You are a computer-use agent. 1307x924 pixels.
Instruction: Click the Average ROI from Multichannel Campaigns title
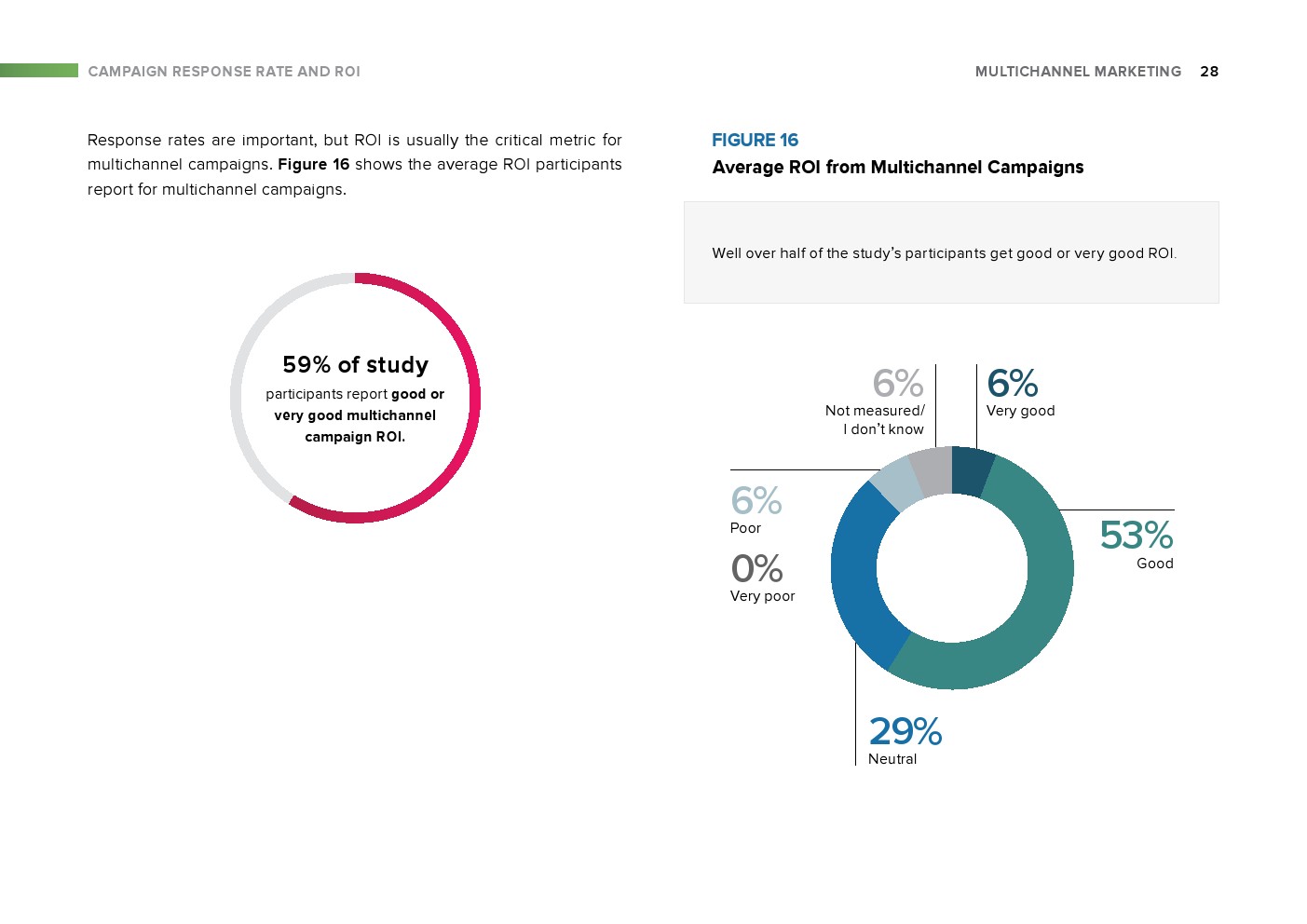click(x=897, y=168)
